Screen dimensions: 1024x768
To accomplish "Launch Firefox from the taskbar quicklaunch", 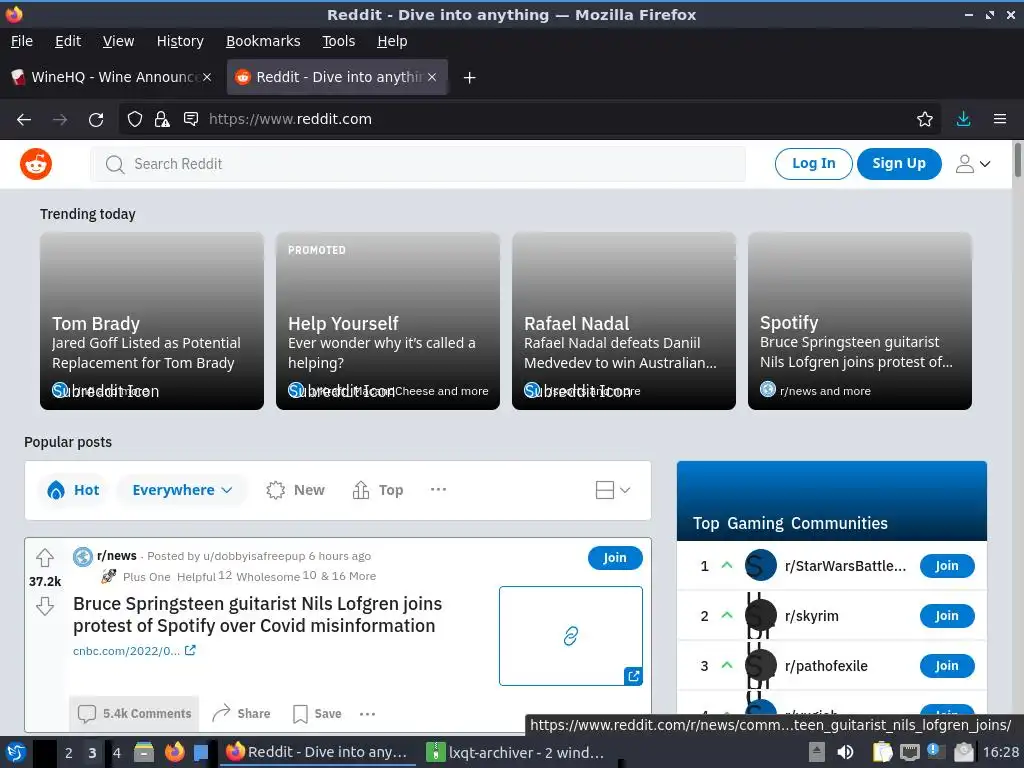I will (x=174, y=752).
